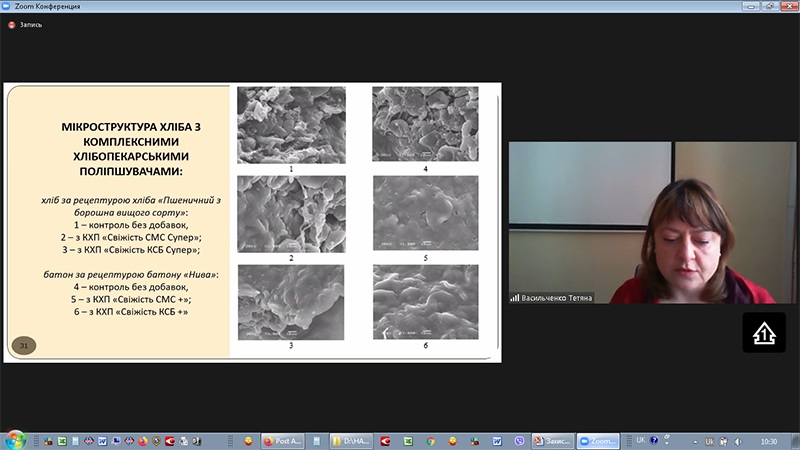This screenshot has width=800, height=450.
Task: Click micrograph image number 1
Action: point(290,124)
